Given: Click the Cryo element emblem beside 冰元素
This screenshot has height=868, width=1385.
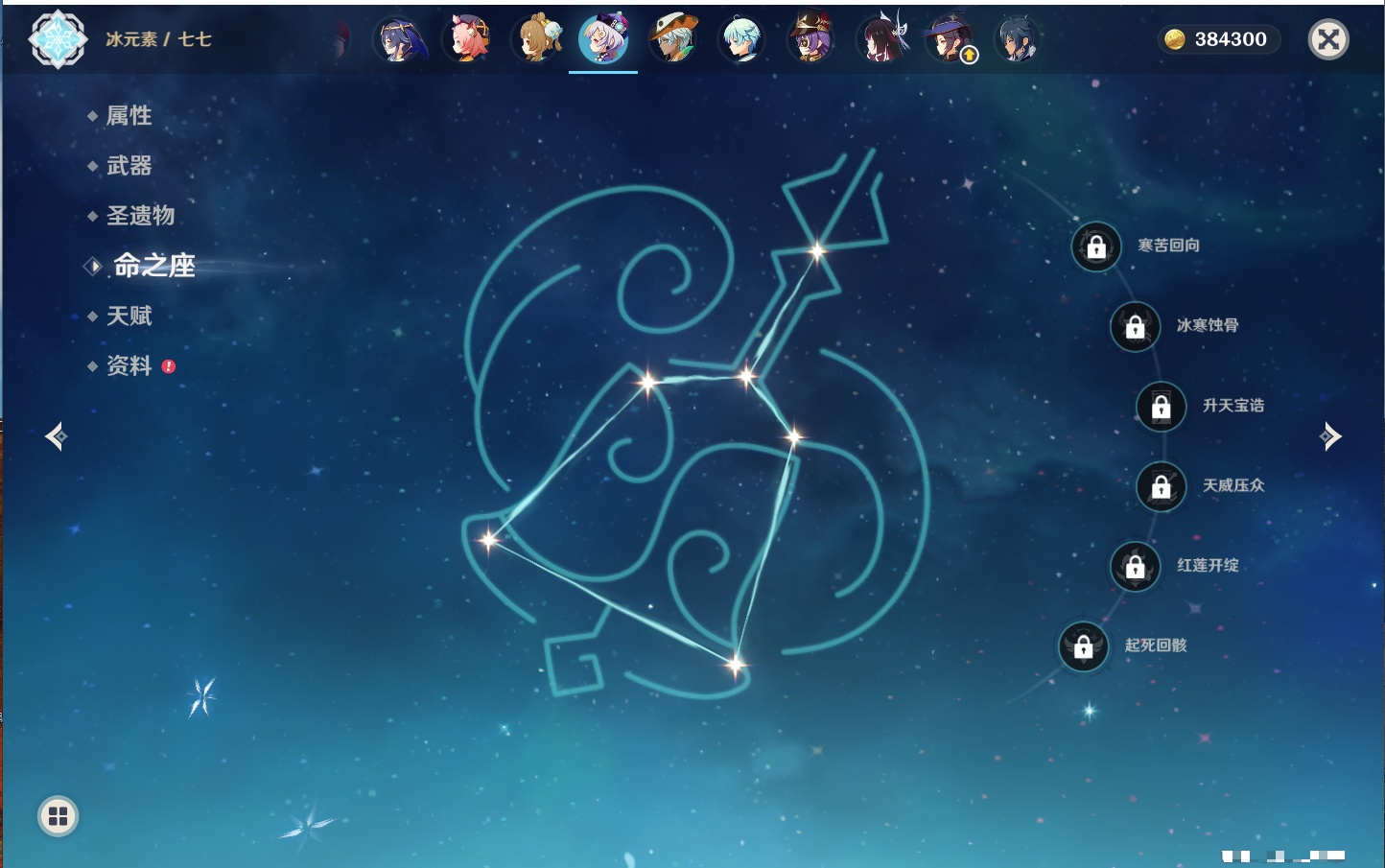Looking at the screenshot, I should (58, 39).
